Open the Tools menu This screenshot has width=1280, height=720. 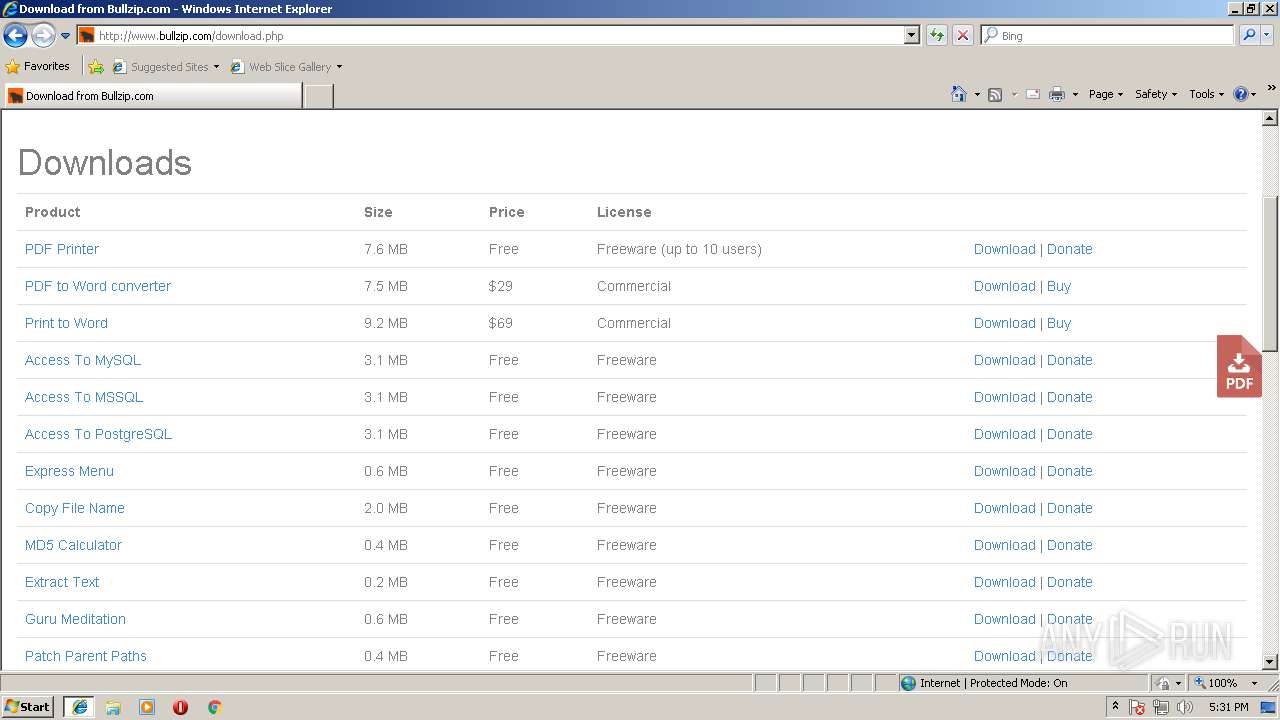(x=1207, y=94)
